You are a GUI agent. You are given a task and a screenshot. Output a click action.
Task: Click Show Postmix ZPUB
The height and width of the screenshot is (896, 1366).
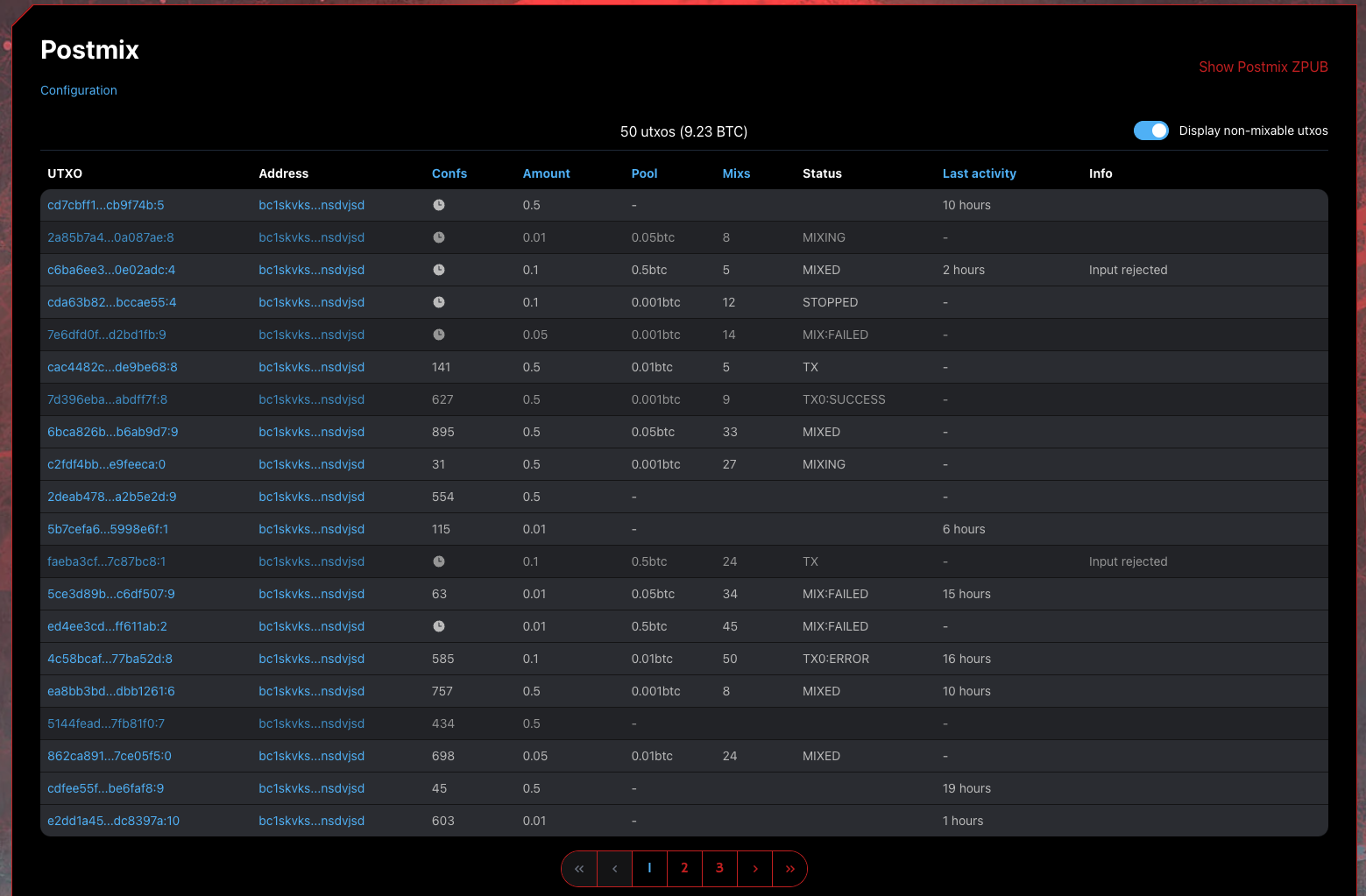pos(1263,67)
